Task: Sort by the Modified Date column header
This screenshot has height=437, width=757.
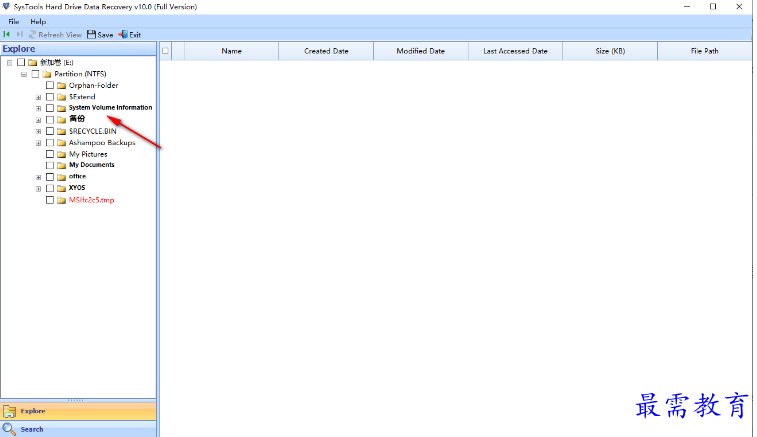Action: click(421, 51)
